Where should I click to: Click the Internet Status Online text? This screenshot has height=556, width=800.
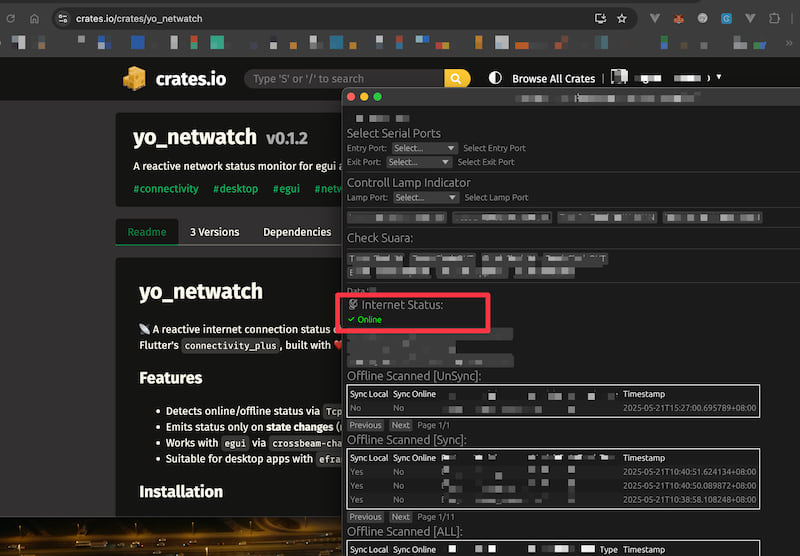(369, 320)
